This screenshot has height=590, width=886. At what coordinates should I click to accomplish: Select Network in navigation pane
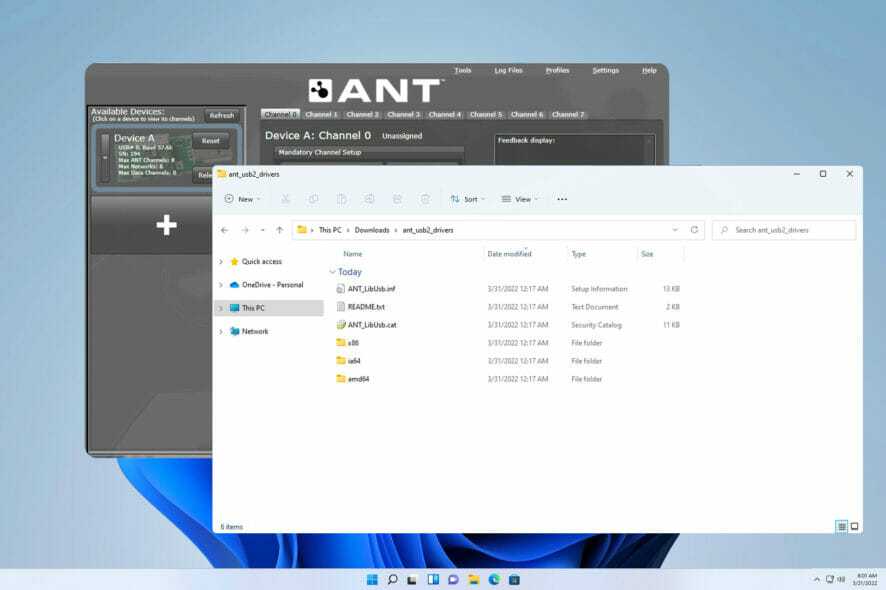point(255,332)
